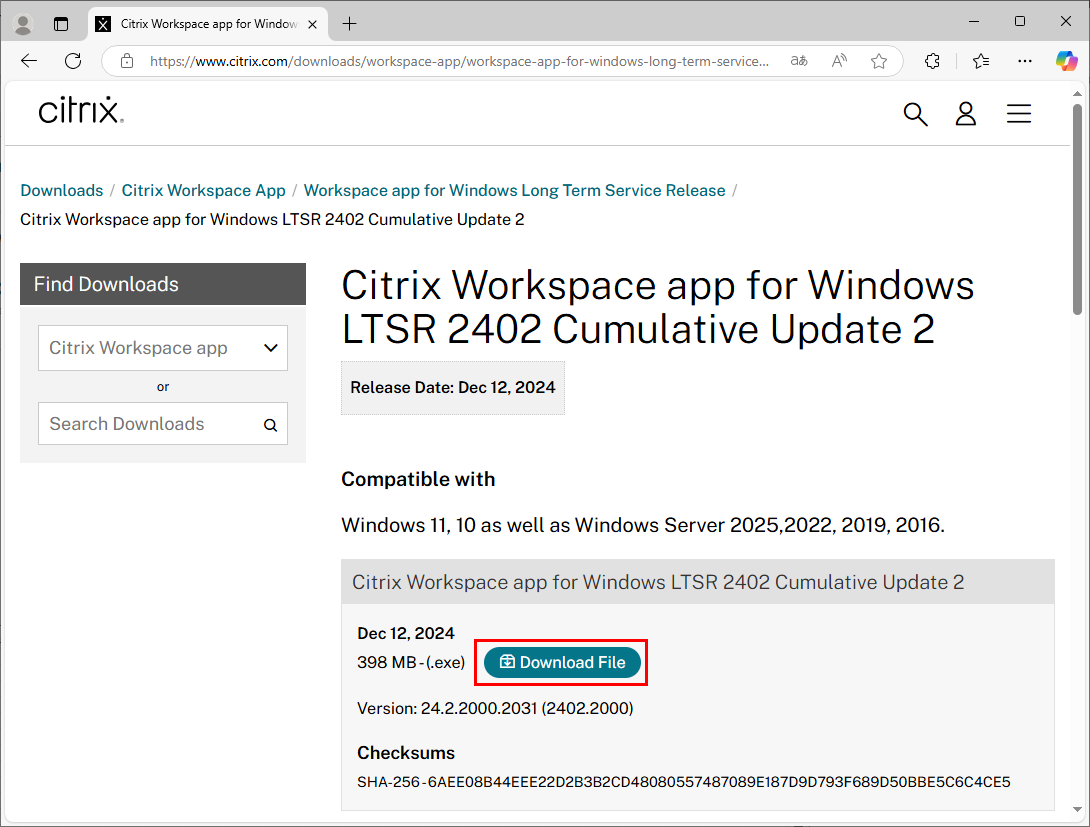Viewport: 1090px width, 827px height.
Task: Open the Copilot sidebar icon
Action: coord(1066,61)
